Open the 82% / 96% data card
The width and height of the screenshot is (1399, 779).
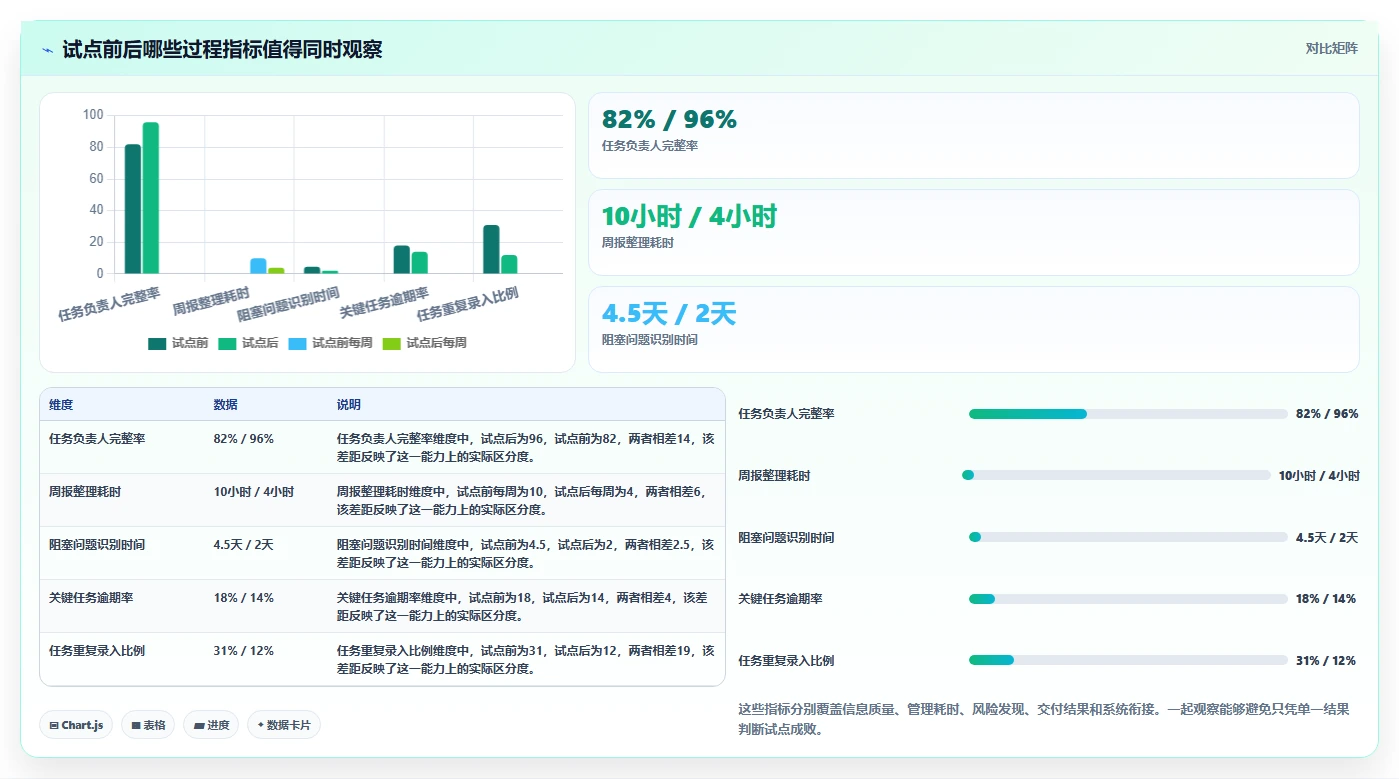point(974,136)
